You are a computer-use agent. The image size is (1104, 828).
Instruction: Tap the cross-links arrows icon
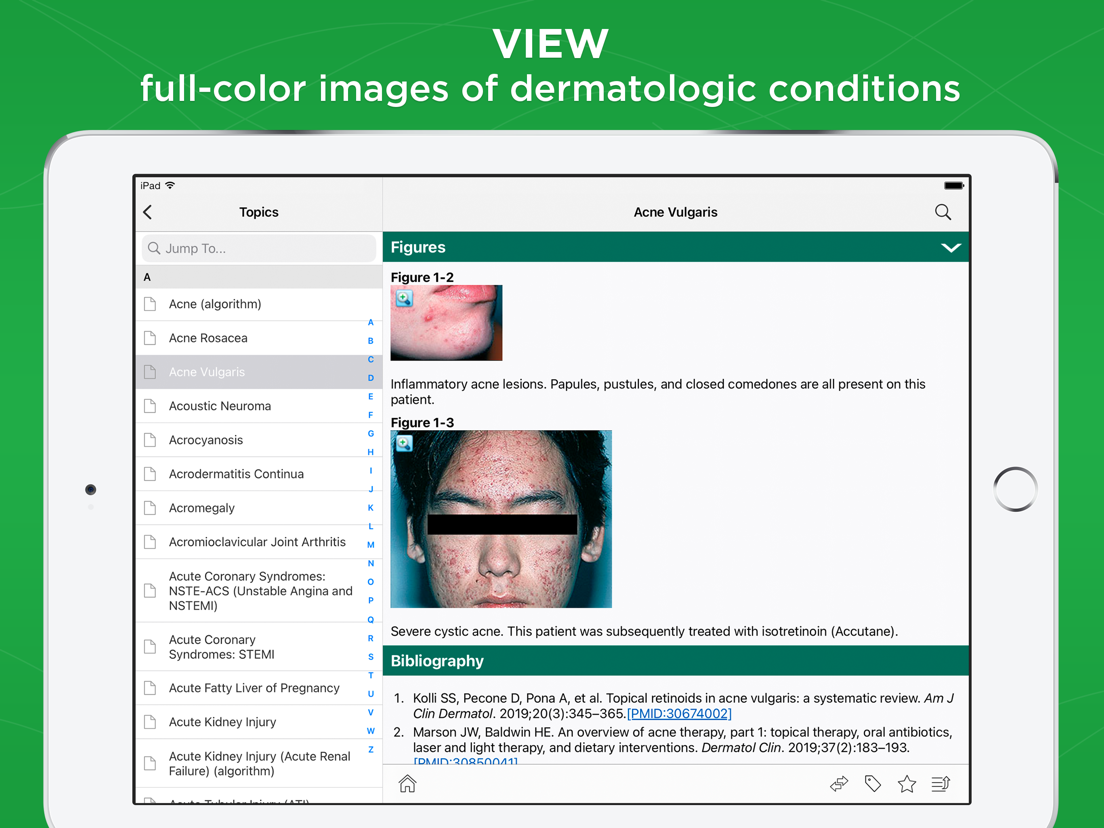click(x=839, y=784)
